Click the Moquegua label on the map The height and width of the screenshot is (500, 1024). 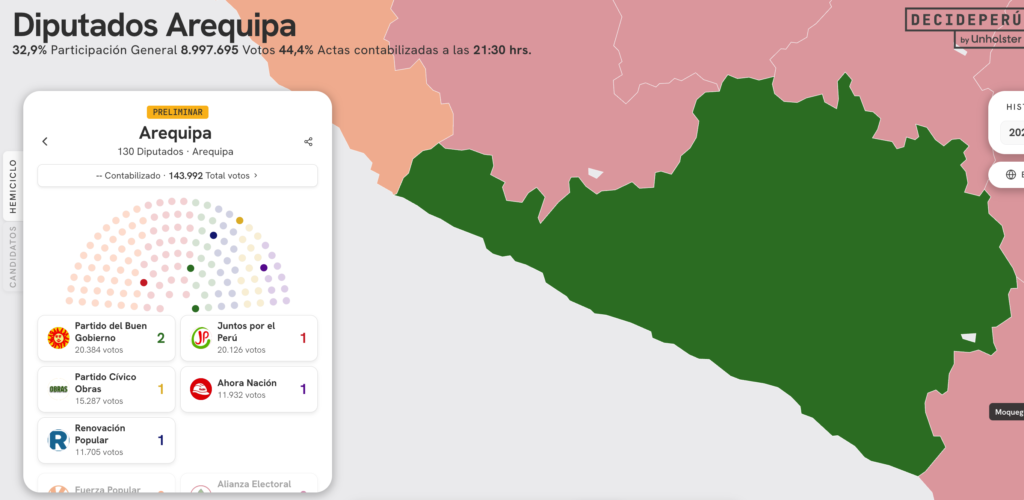pos(1006,412)
